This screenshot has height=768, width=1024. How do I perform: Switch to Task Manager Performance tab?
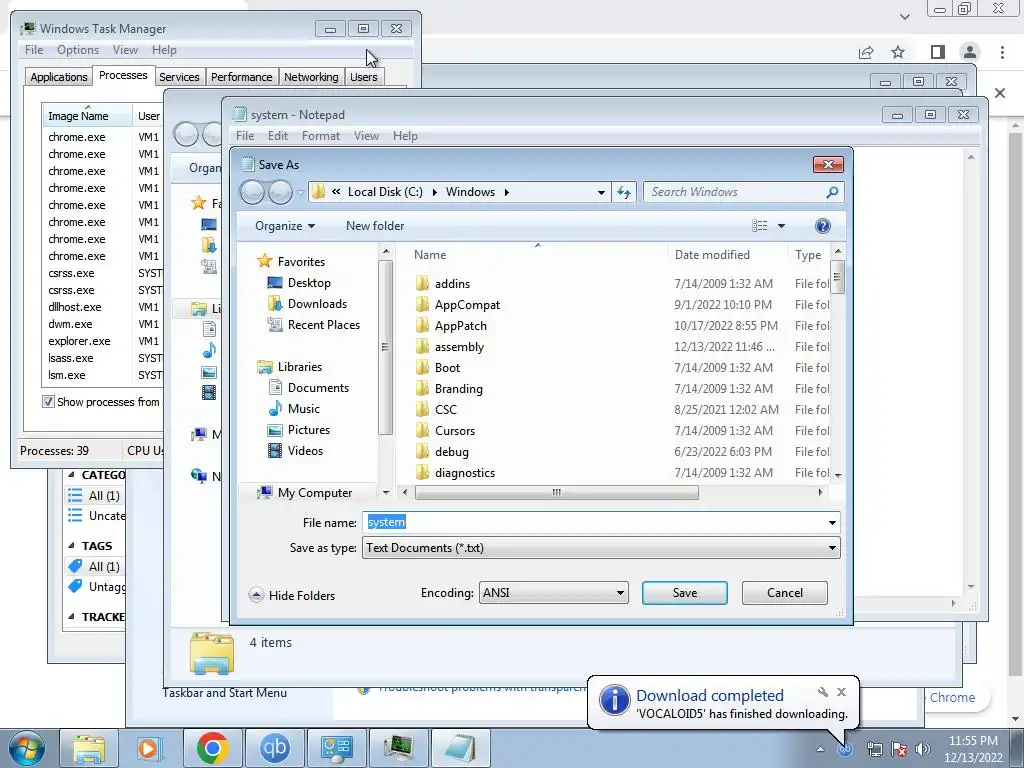pyautogui.click(x=242, y=77)
